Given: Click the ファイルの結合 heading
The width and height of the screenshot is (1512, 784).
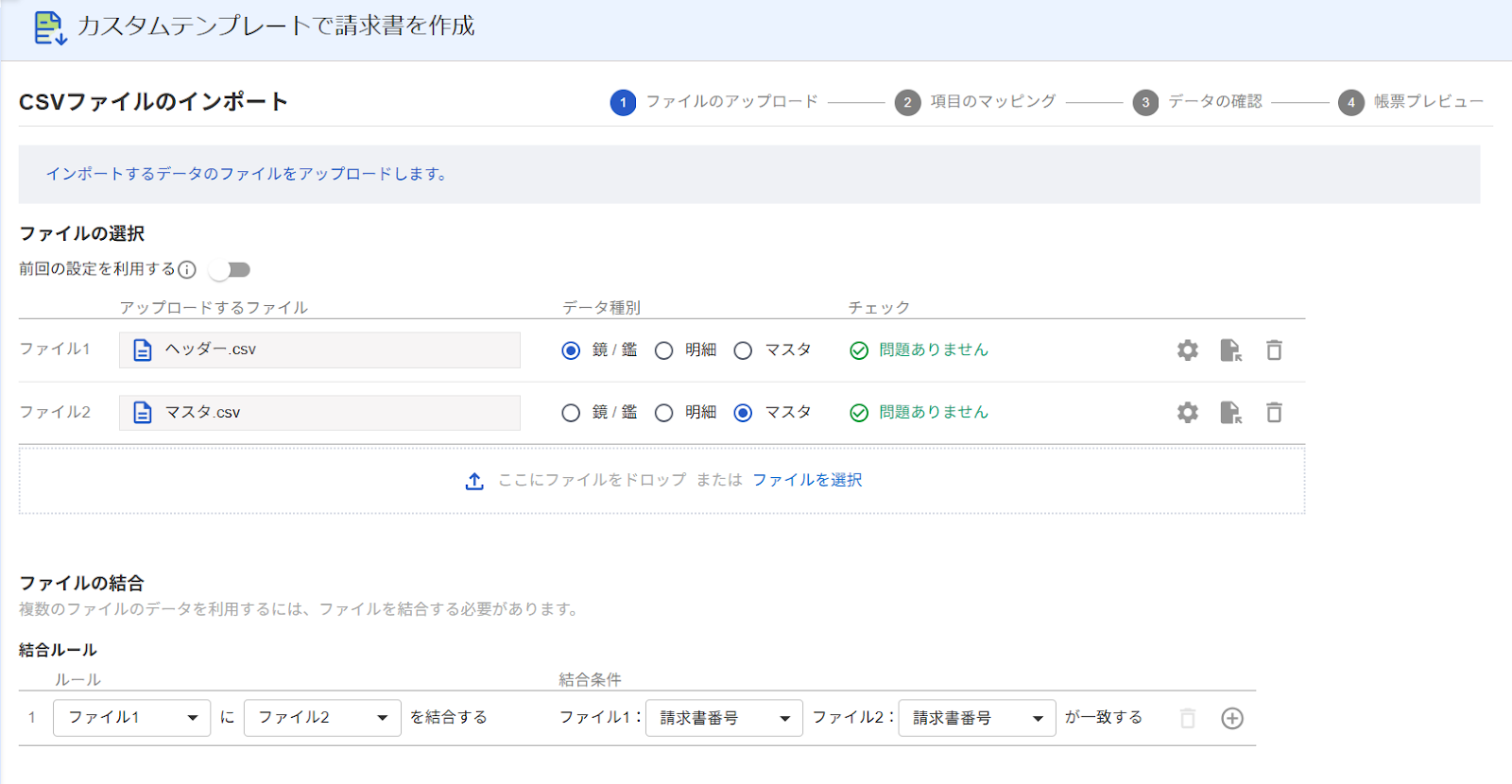Looking at the screenshot, I should [x=81, y=584].
